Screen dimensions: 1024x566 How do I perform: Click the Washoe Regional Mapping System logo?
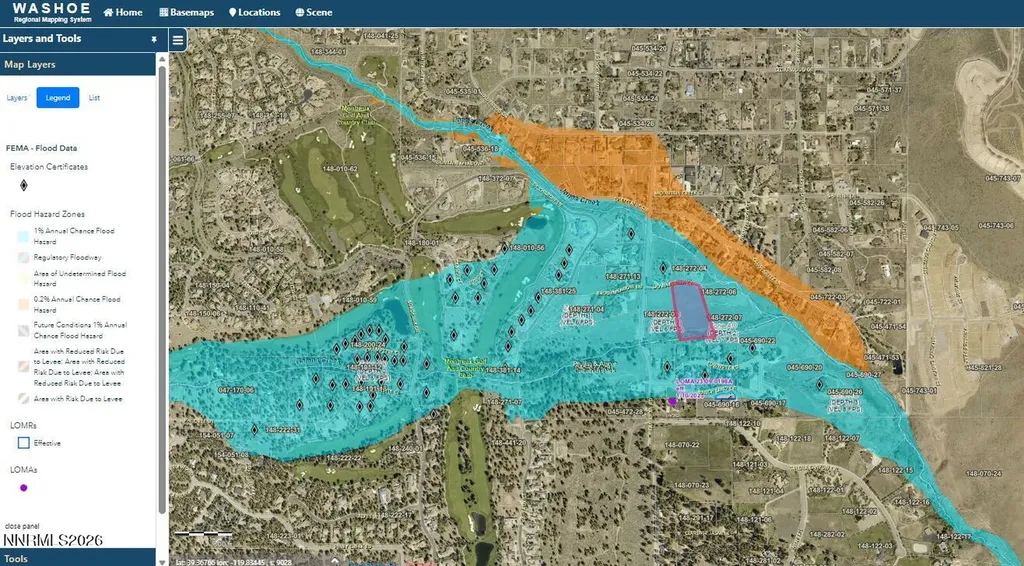[52, 12]
